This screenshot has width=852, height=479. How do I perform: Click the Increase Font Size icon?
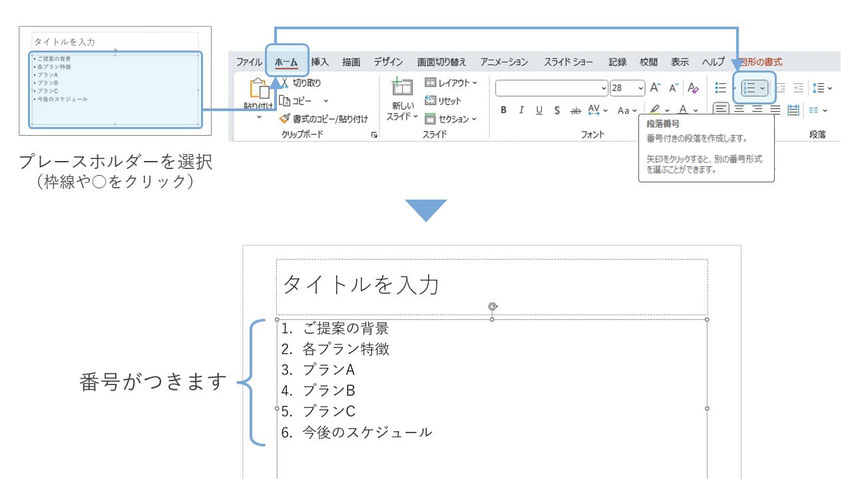click(x=655, y=87)
